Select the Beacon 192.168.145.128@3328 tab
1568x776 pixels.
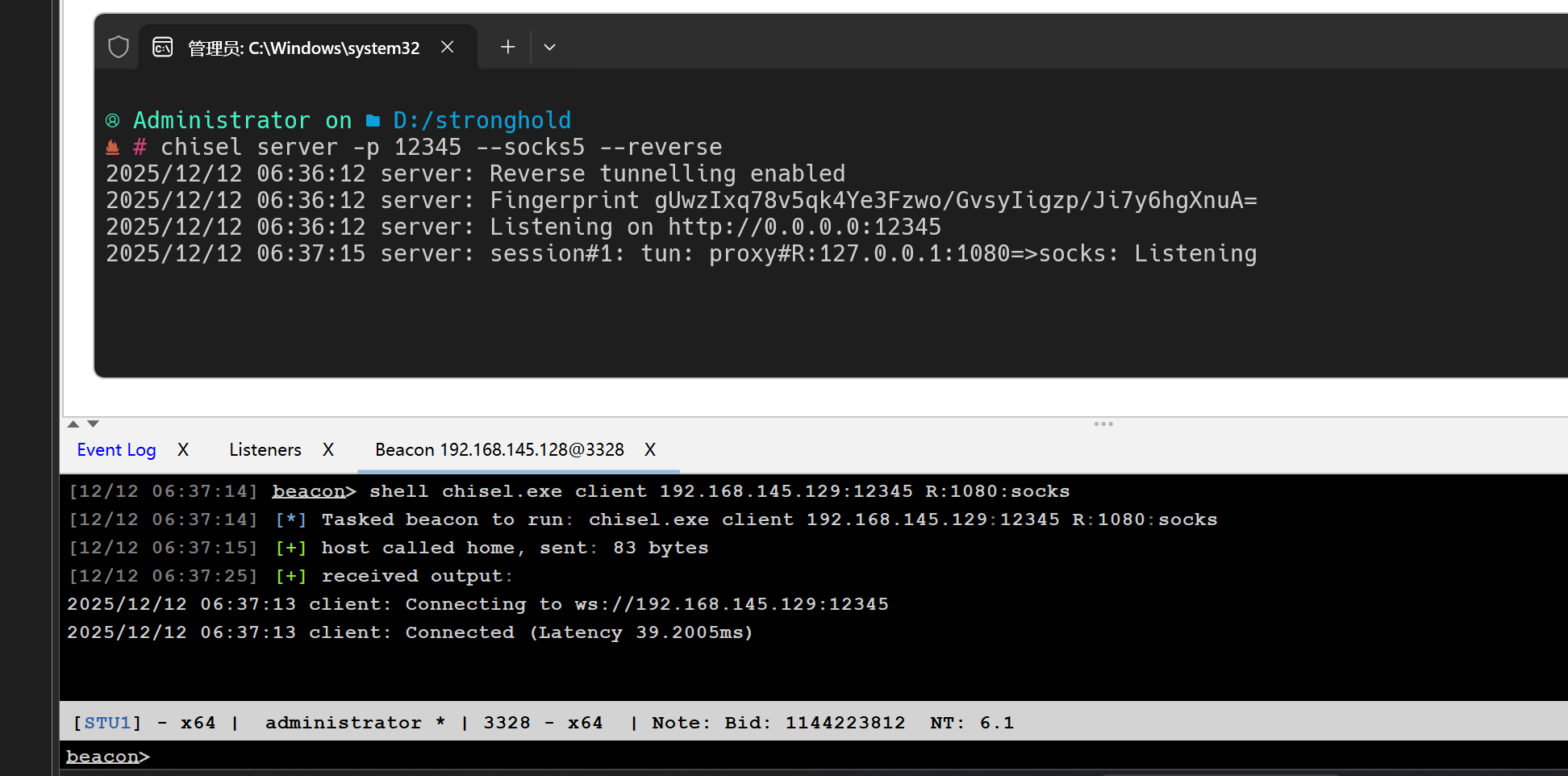(500, 450)
